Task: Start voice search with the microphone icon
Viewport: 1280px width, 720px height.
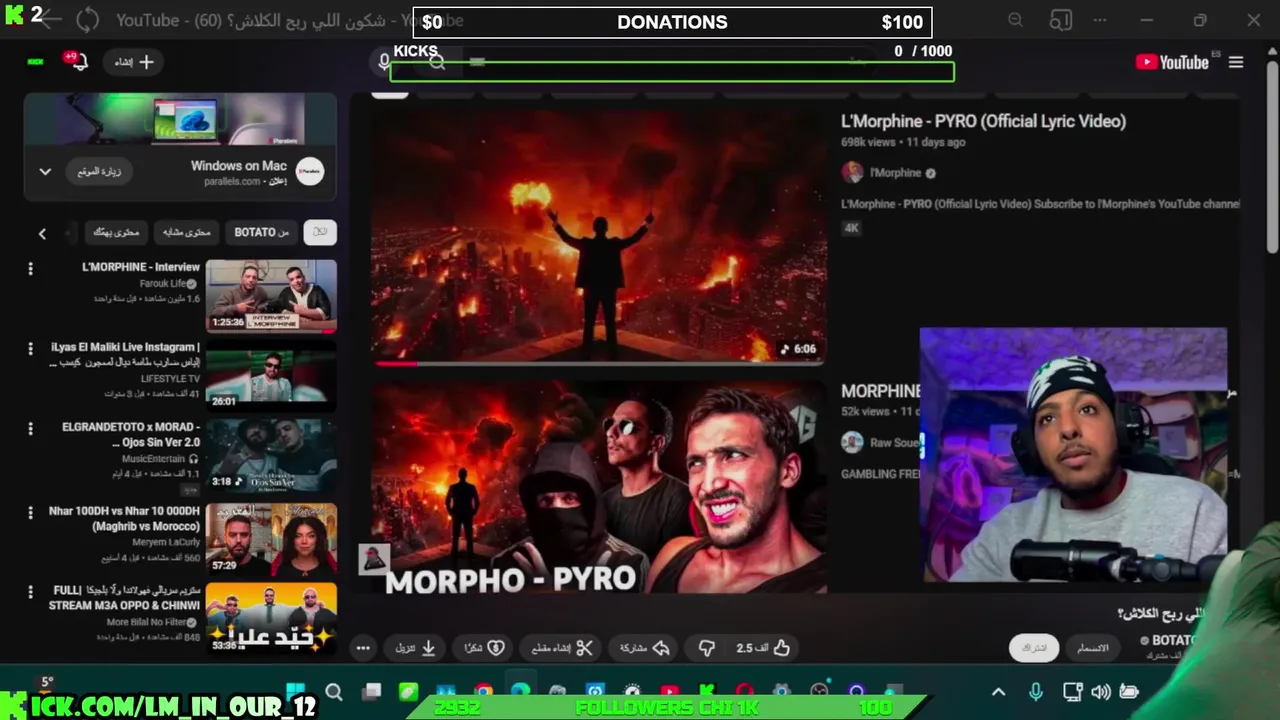Action: (x=384, y=62)
